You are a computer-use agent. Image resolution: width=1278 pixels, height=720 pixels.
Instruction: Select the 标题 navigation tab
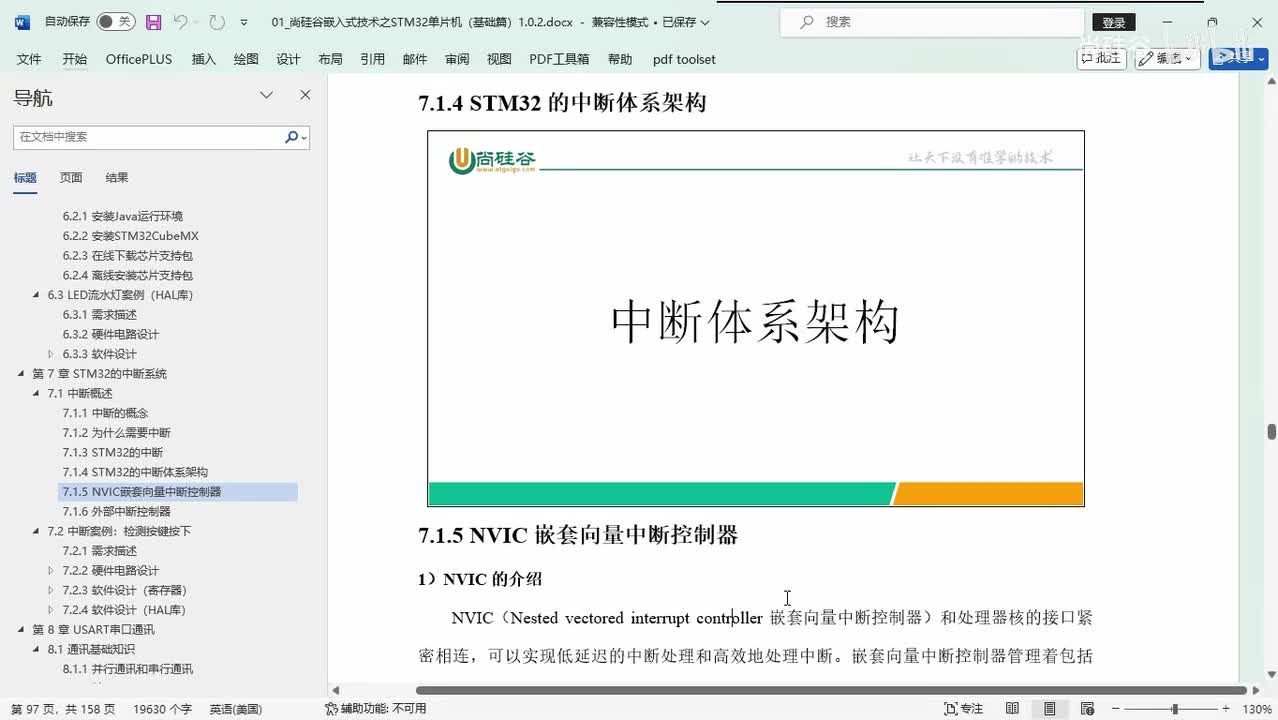[25, 178]
